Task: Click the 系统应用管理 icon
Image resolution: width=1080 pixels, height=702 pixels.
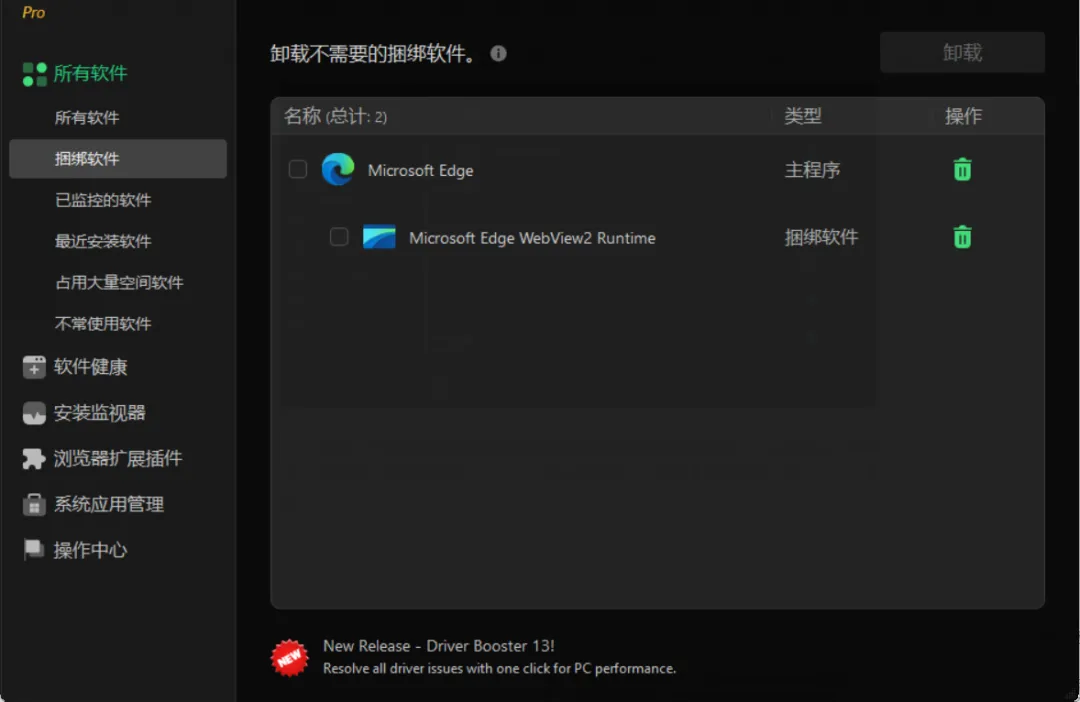Action: click(x=34, y=504)
